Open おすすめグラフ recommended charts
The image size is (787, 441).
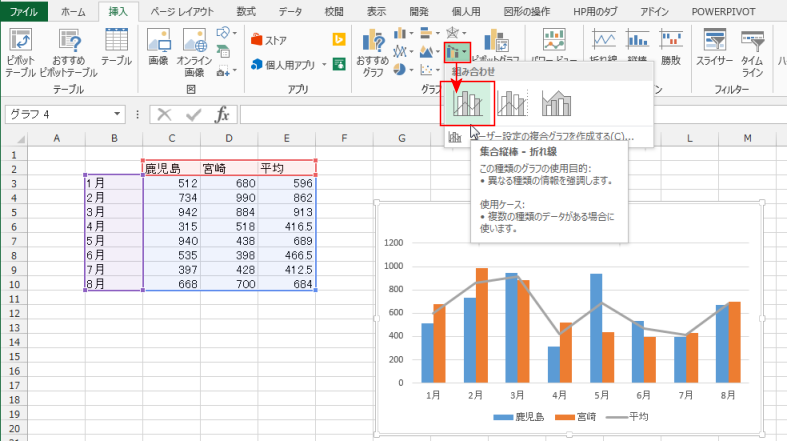(372, 53)
